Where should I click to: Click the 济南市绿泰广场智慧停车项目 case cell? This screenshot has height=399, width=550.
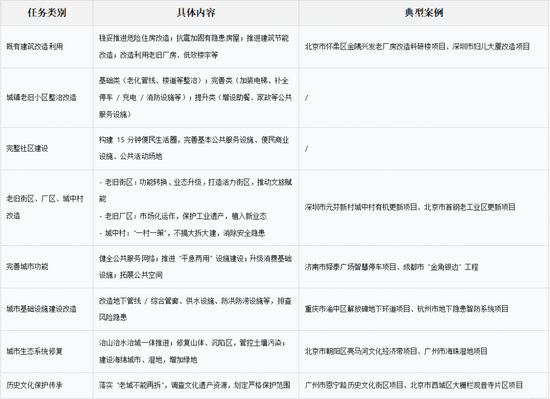pyautogui.click(x=424, y=266)
